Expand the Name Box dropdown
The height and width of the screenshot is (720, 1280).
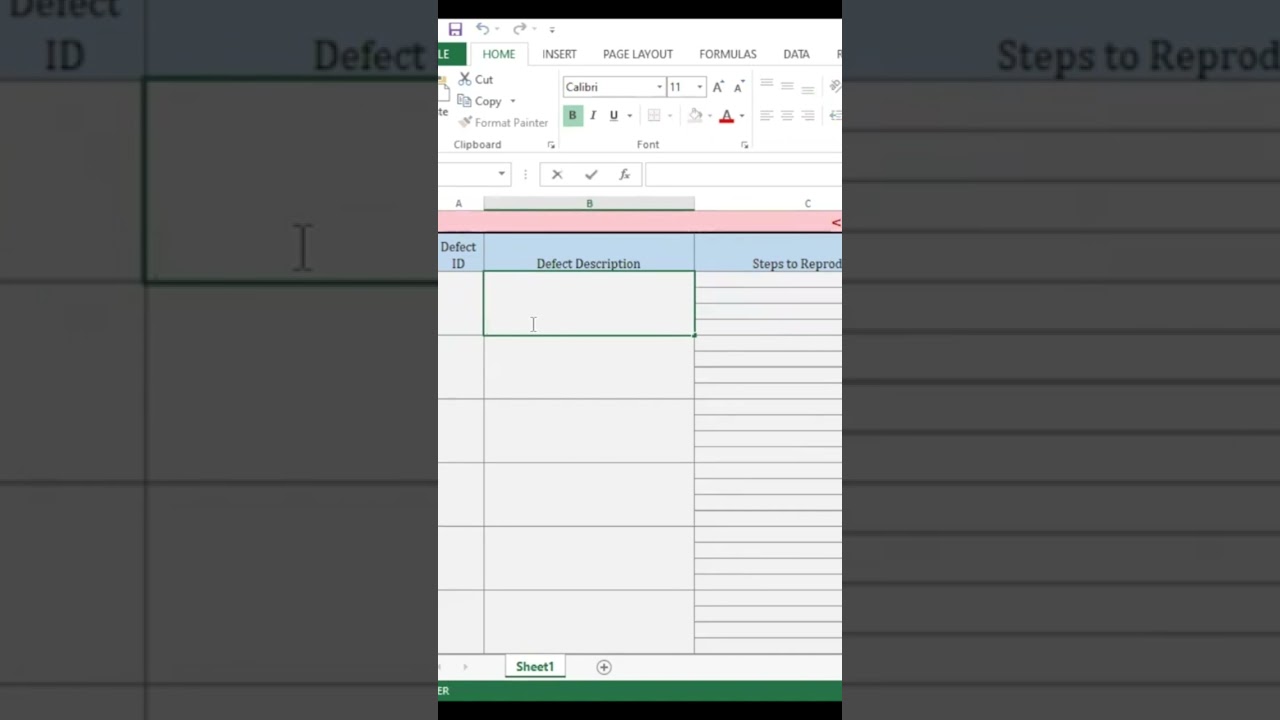pyautogui.click(x=501, y=174)
